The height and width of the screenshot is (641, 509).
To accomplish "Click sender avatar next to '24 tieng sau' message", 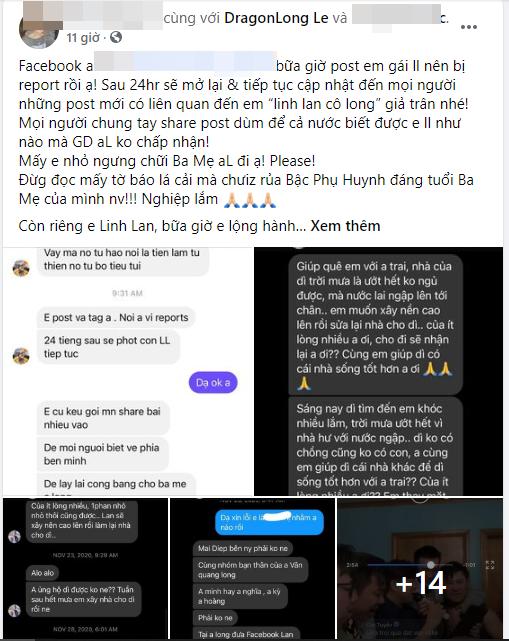I will pos(21,356).
